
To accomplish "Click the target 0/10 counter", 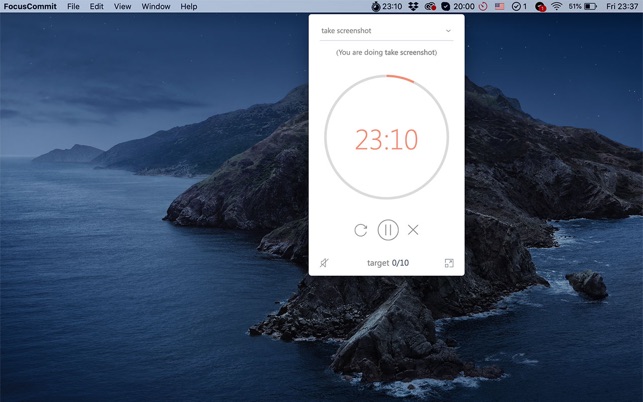I will coord(388,263).
